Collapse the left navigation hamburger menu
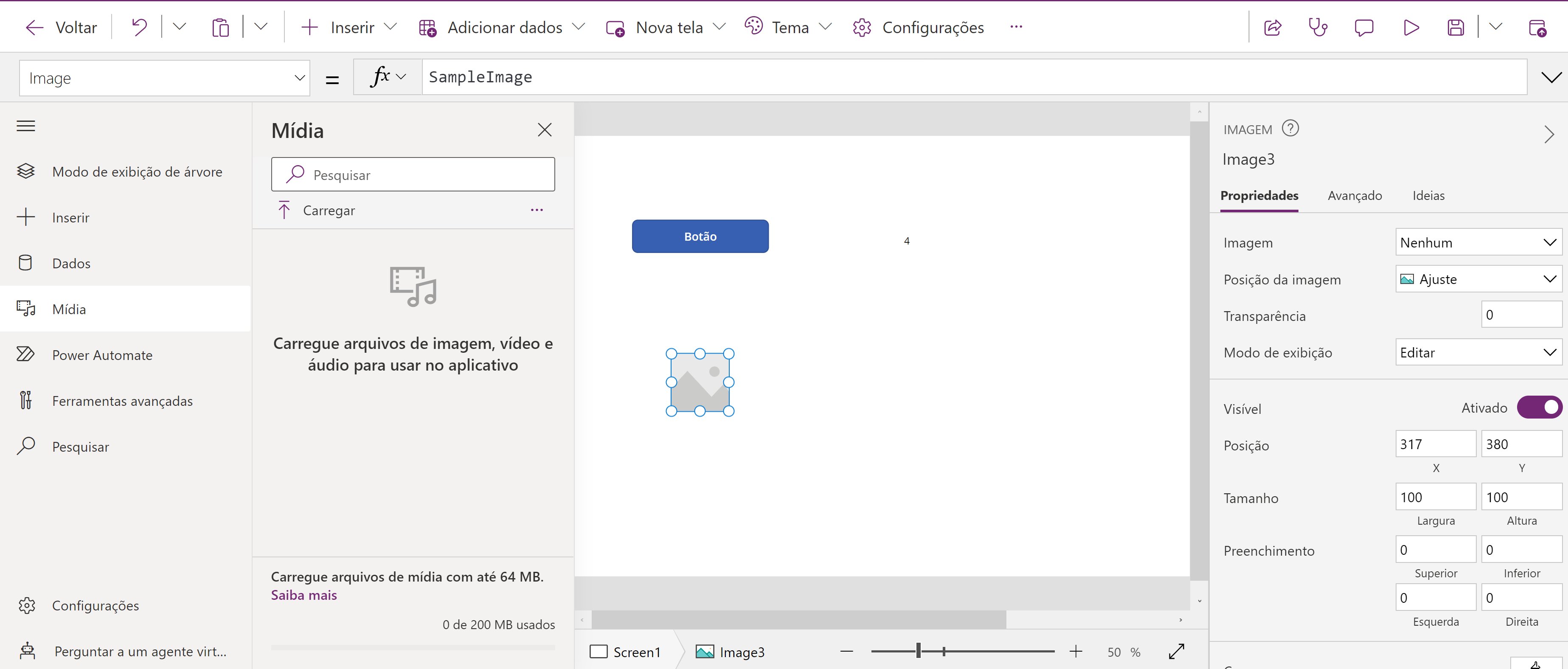Viewport: 1568px width, 669px height. tap(25, 126)
